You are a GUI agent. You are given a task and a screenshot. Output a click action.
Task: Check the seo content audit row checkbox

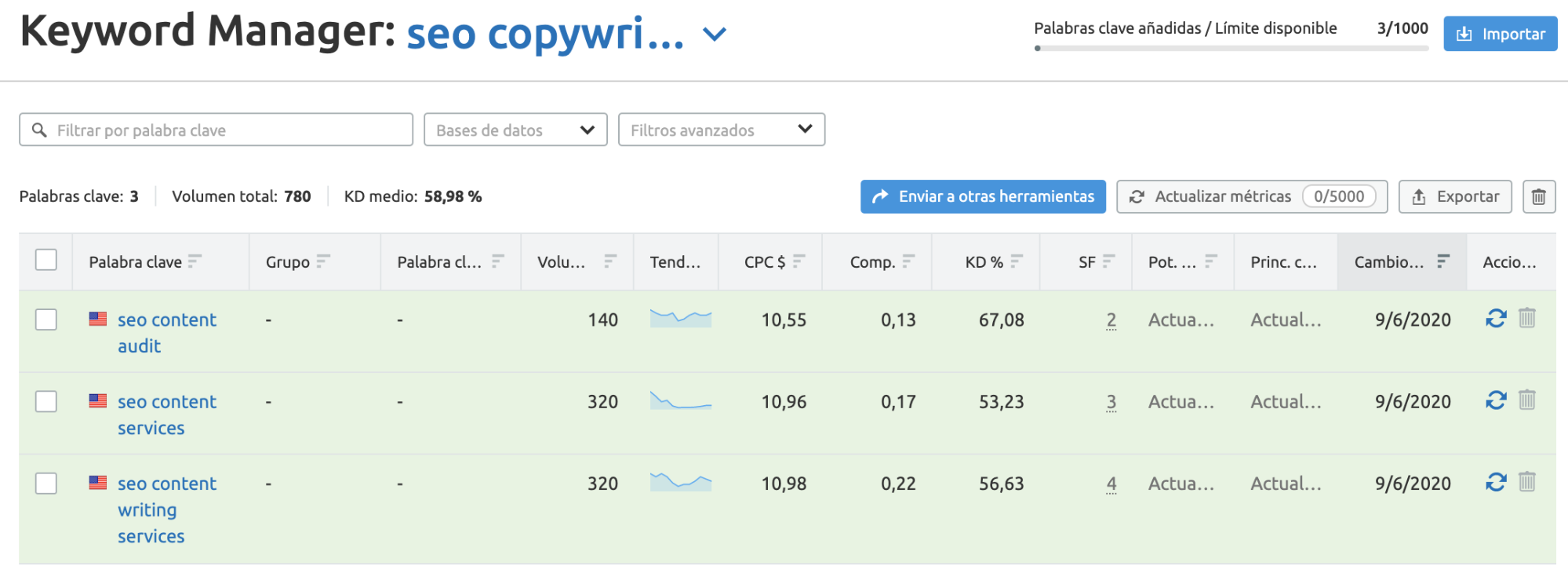tap(46, 320)
